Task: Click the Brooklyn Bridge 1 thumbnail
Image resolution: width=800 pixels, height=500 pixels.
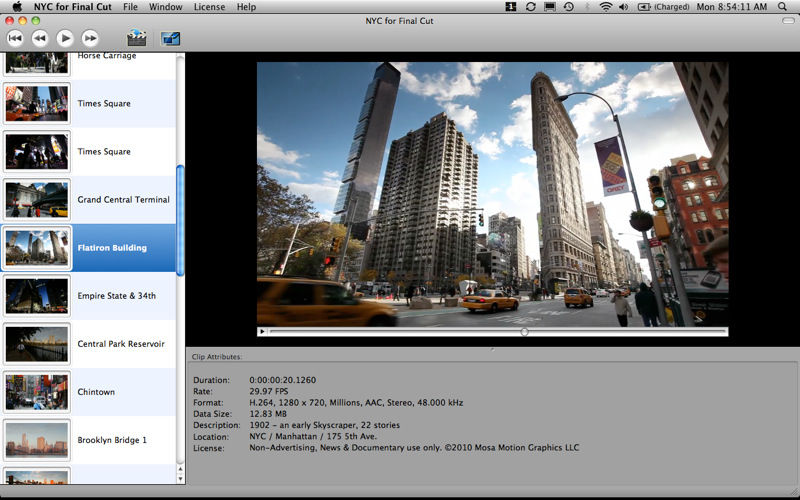Action: (36, 440)
